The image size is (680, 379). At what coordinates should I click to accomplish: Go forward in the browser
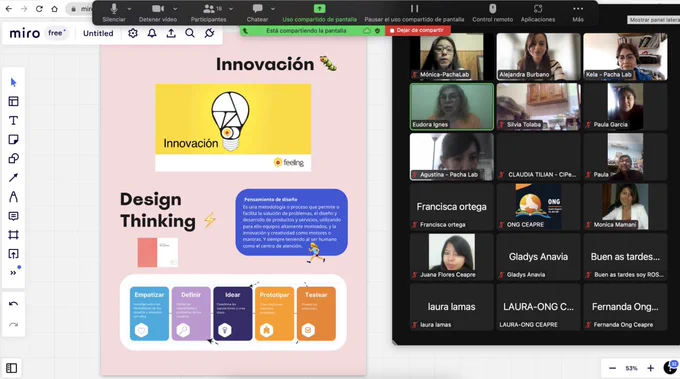[x=24, y=9]
